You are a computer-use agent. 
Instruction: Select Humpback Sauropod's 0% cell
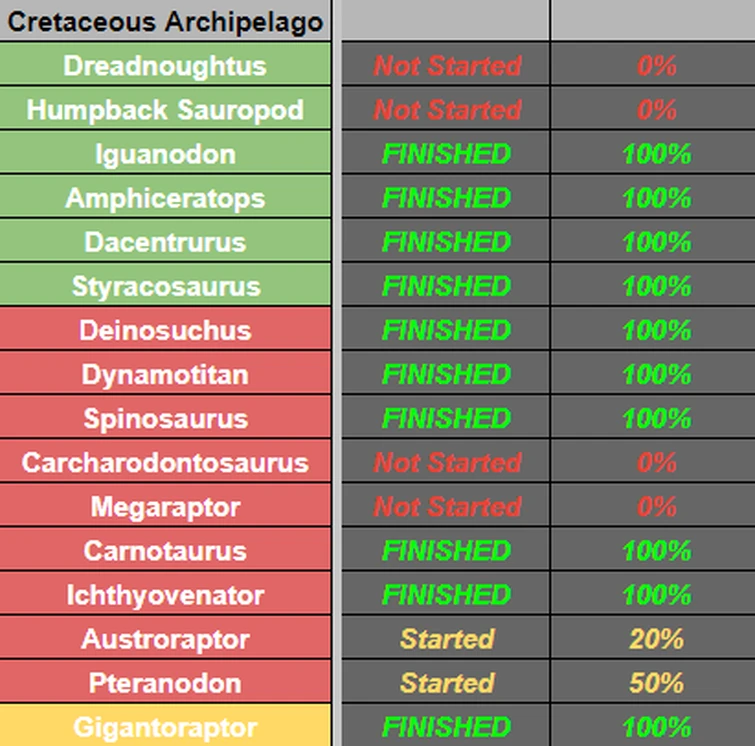point(653,108)
